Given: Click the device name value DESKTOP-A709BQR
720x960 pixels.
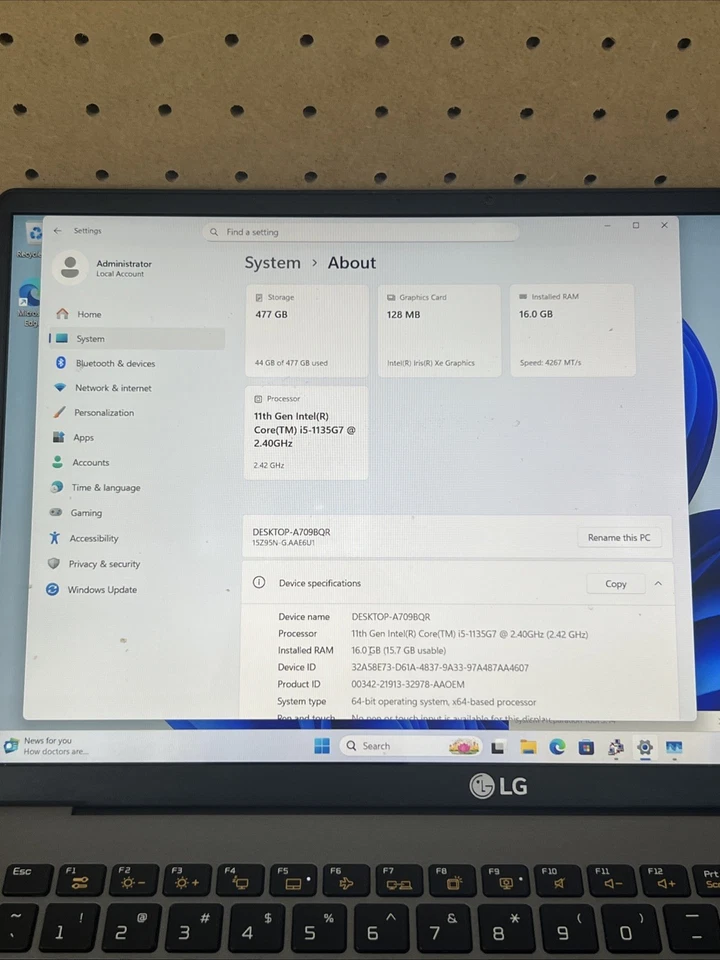Looking at the screenshot, I should tap(391, 617).
